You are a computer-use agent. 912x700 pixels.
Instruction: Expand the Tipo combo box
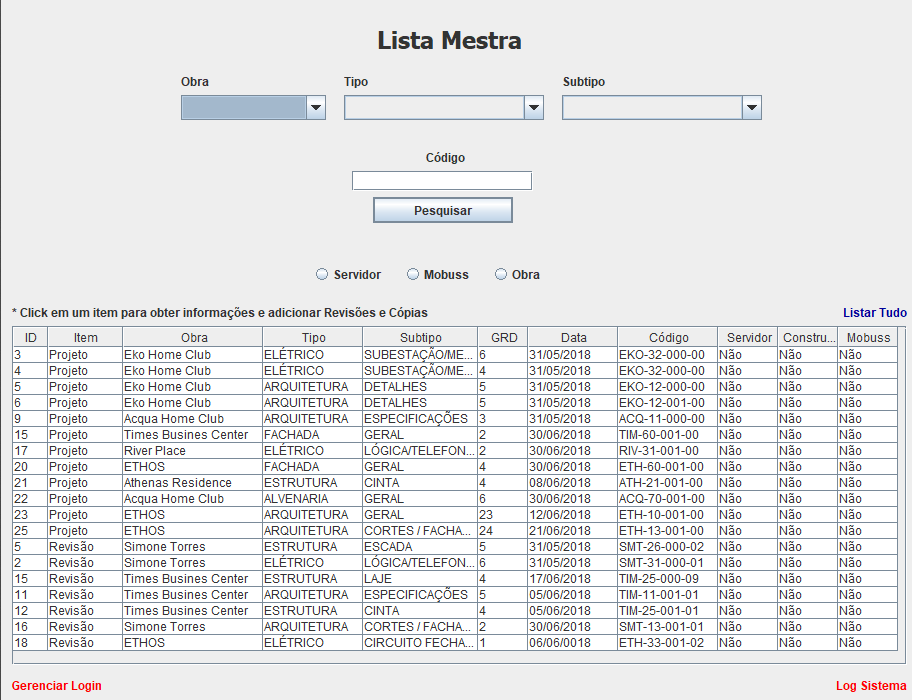(533, 108)
